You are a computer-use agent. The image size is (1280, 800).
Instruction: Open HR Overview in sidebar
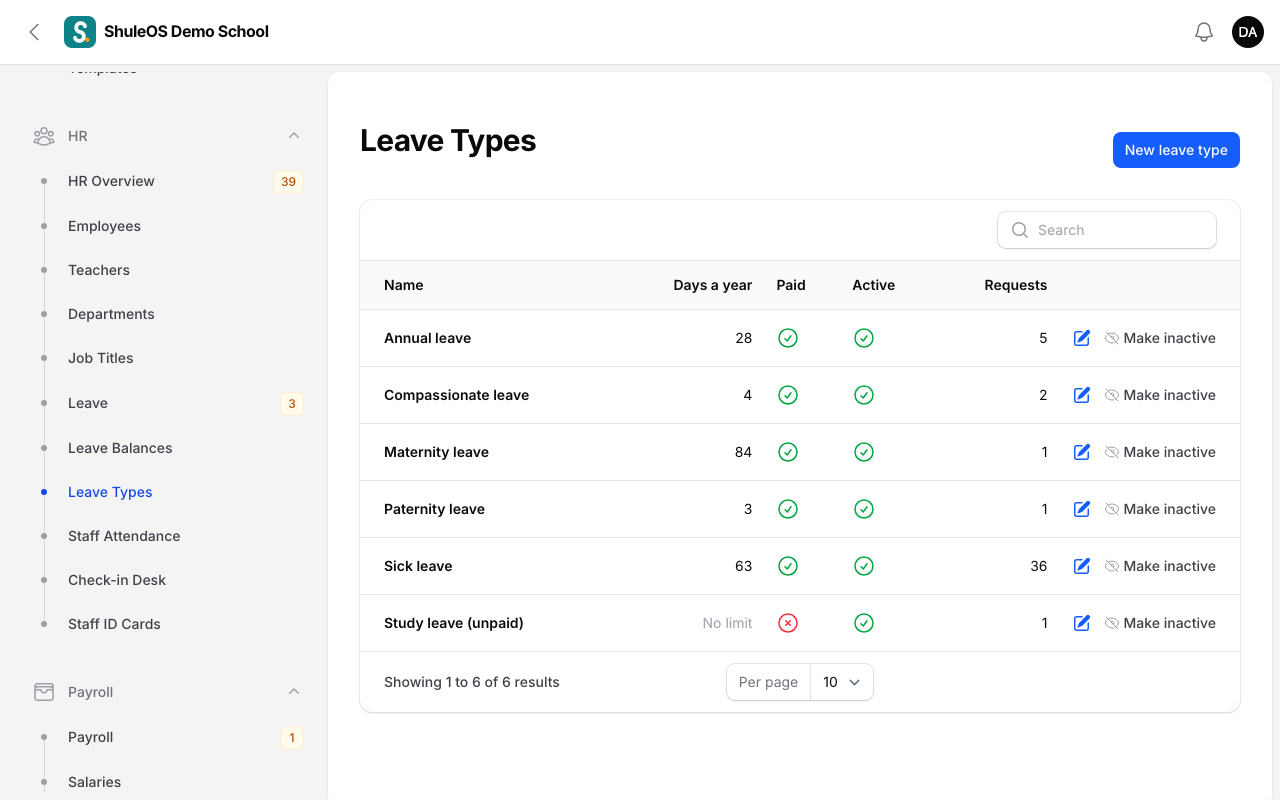pyautogui.click(x=167, y=181)
